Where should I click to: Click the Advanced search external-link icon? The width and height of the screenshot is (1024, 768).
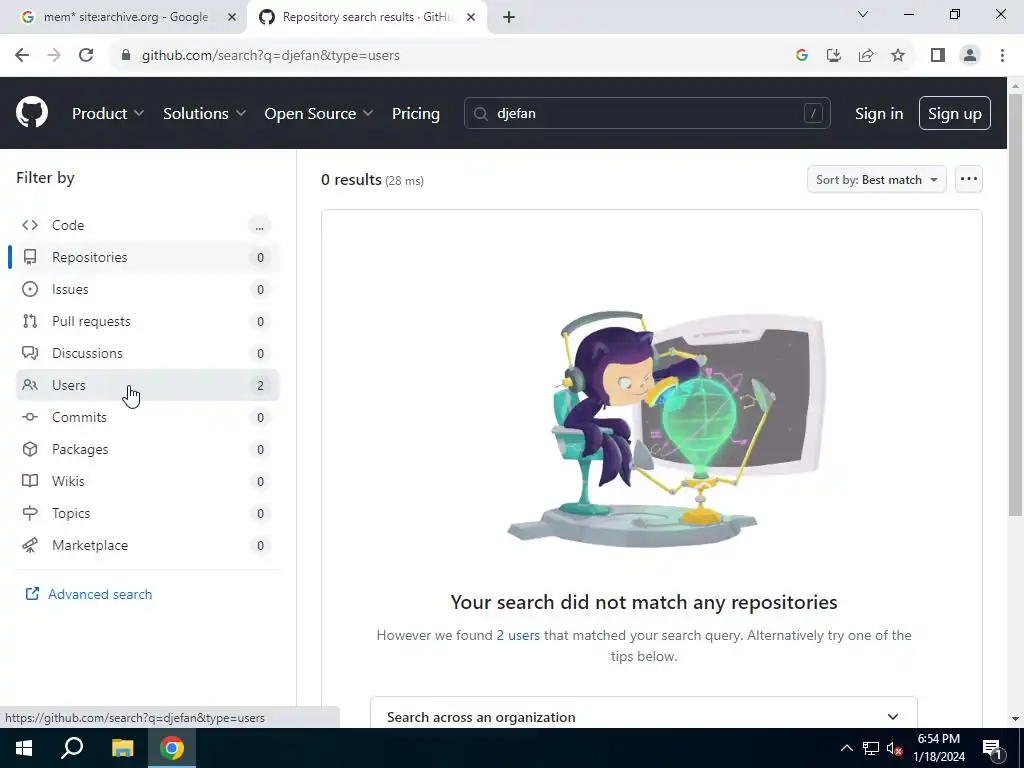tap(32, 594)
